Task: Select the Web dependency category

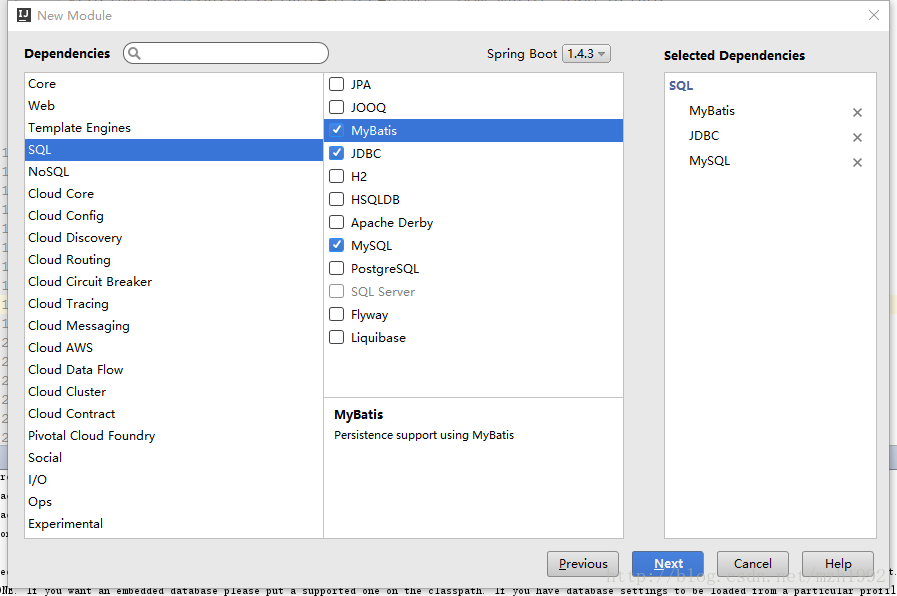Action: (42, 106)
